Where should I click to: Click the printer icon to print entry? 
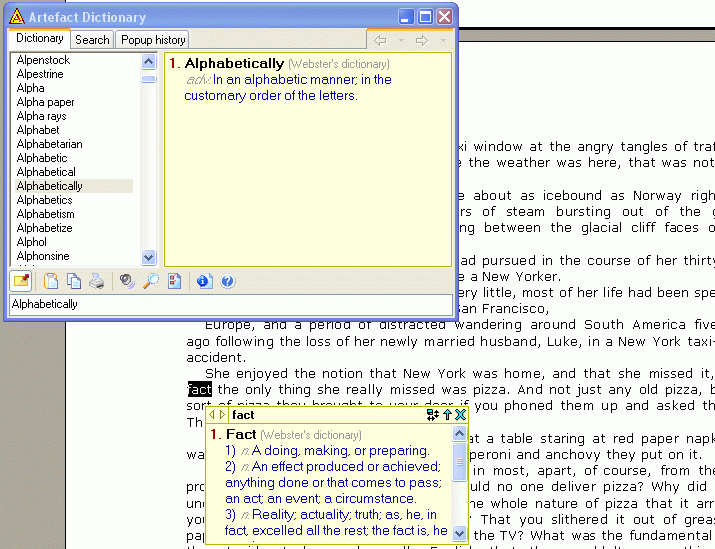pyautogui.click(x=97, y=281)
